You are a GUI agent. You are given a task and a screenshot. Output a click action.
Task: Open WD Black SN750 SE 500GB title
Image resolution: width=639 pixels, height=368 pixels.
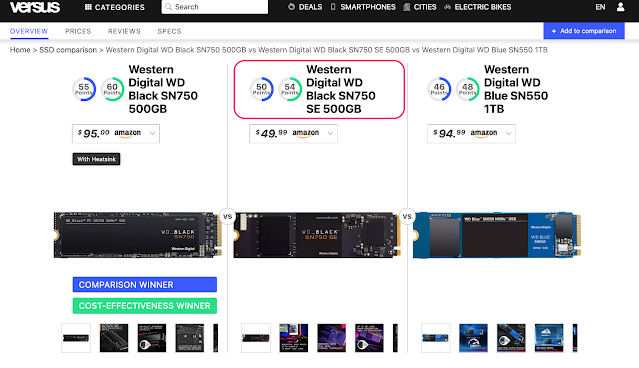point(341,89)
